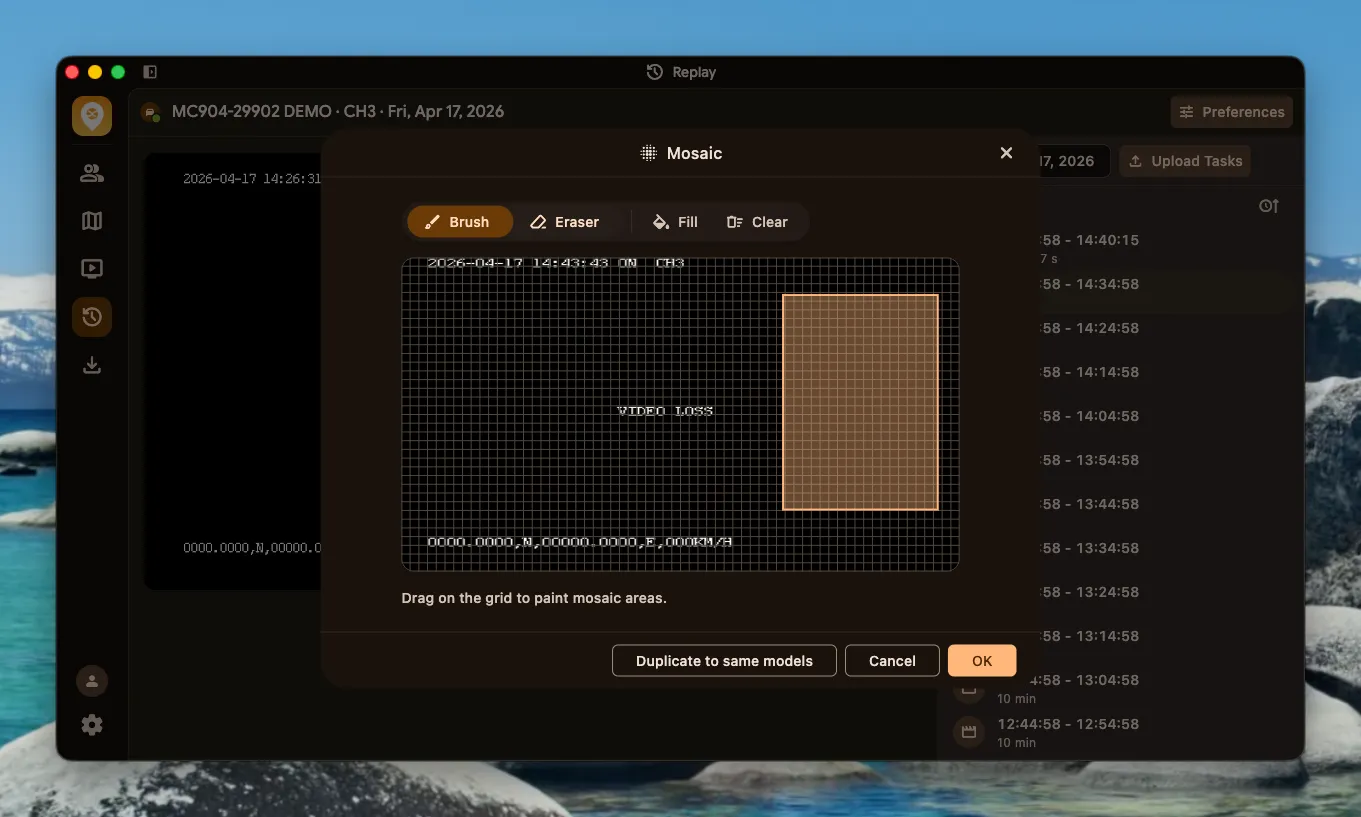Close the Mosaic dialog
Viewport: 1361px width, 817px height.
(1006, 153)
